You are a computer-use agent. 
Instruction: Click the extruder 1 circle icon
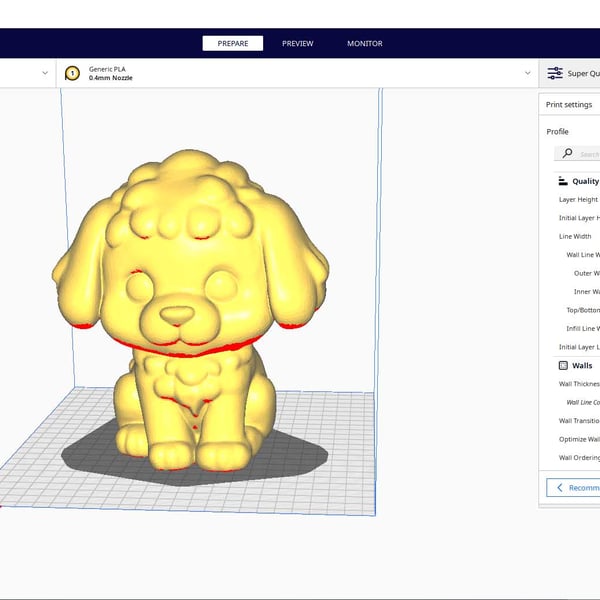point(72,73)
